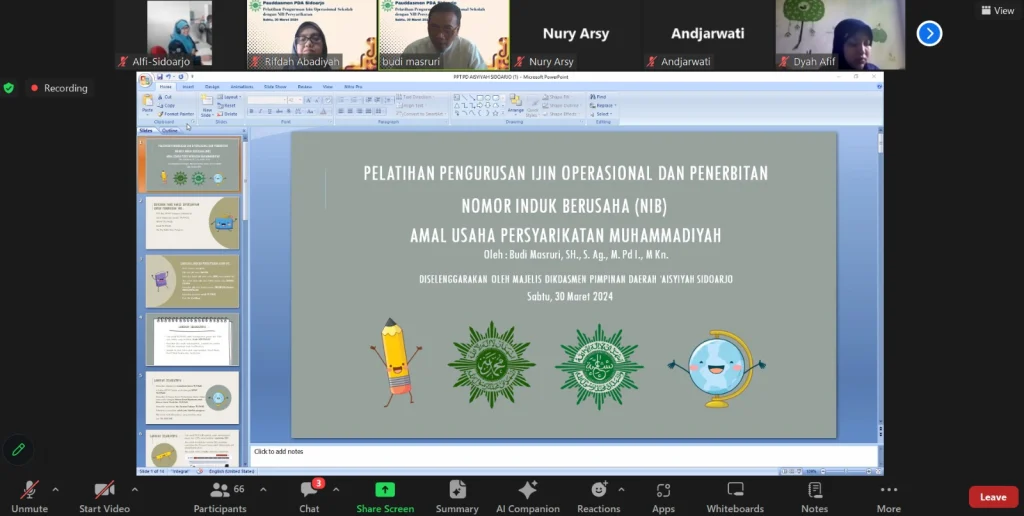Open the More options menu
The image size is (1024, 516).
pos(888,498)
